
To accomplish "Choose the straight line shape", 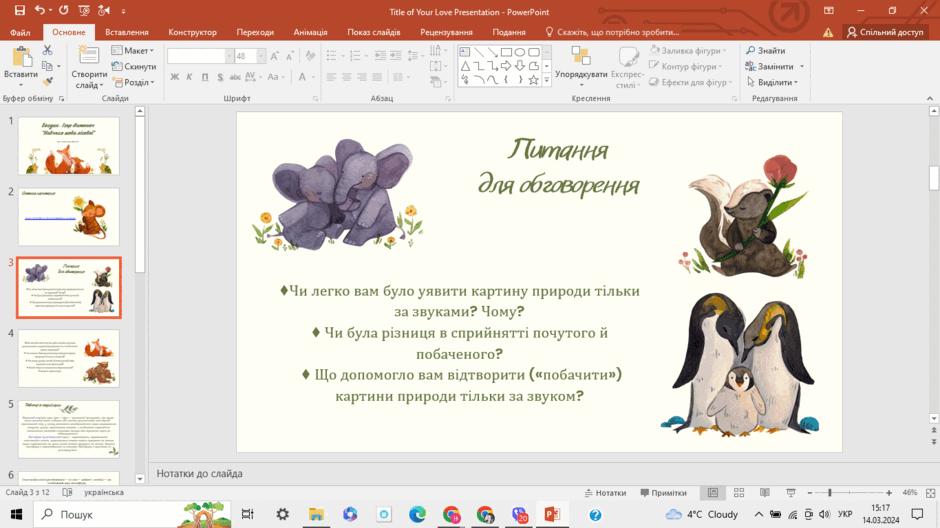I will 478,52.
